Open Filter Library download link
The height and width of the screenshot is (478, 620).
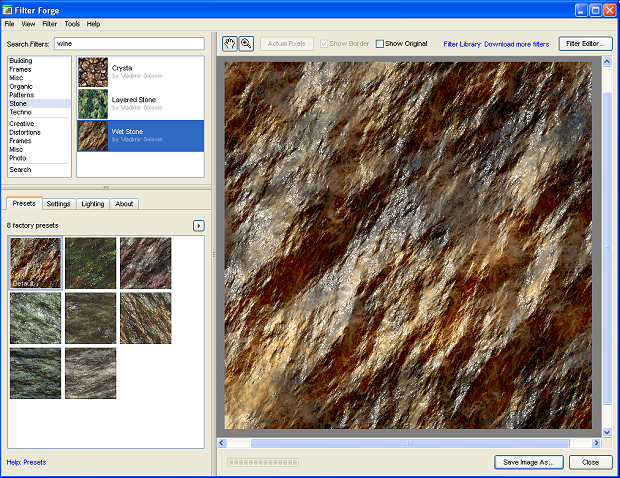tap(496, 44)
